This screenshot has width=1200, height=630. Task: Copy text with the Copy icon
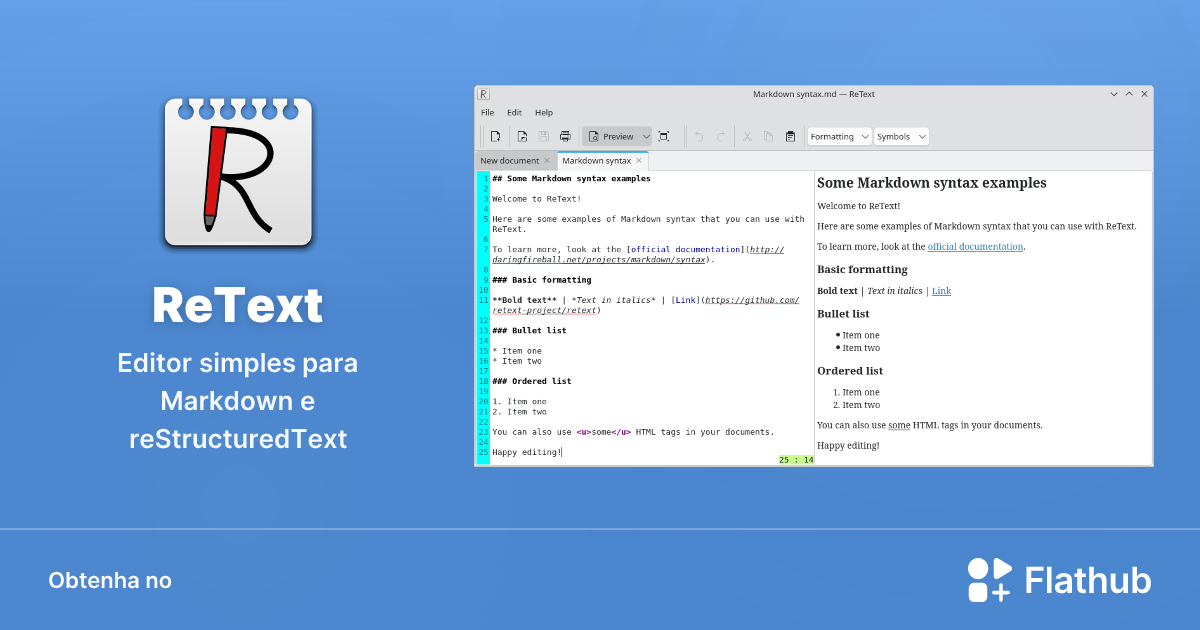coord(767,136)
